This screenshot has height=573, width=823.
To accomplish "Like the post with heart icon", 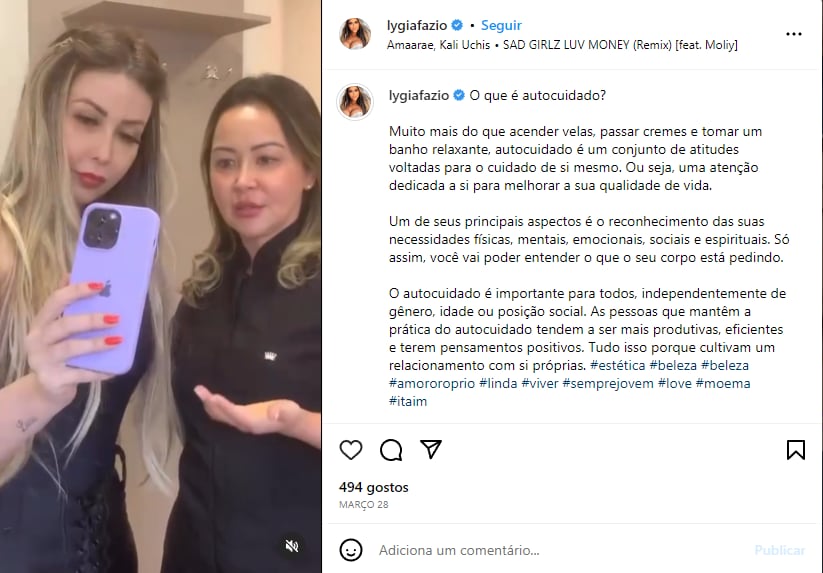I will [351, 450].
